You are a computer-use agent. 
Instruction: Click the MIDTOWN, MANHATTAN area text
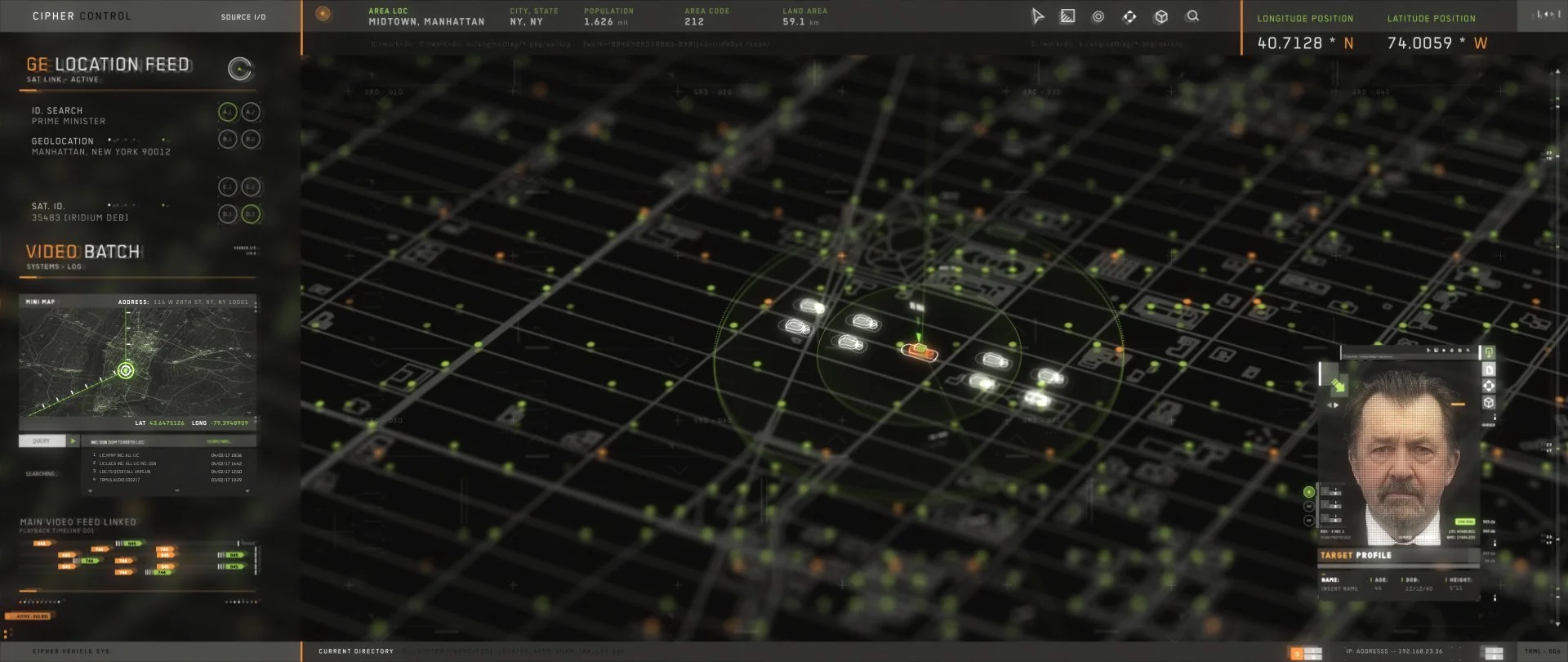(x=426, y=22)
